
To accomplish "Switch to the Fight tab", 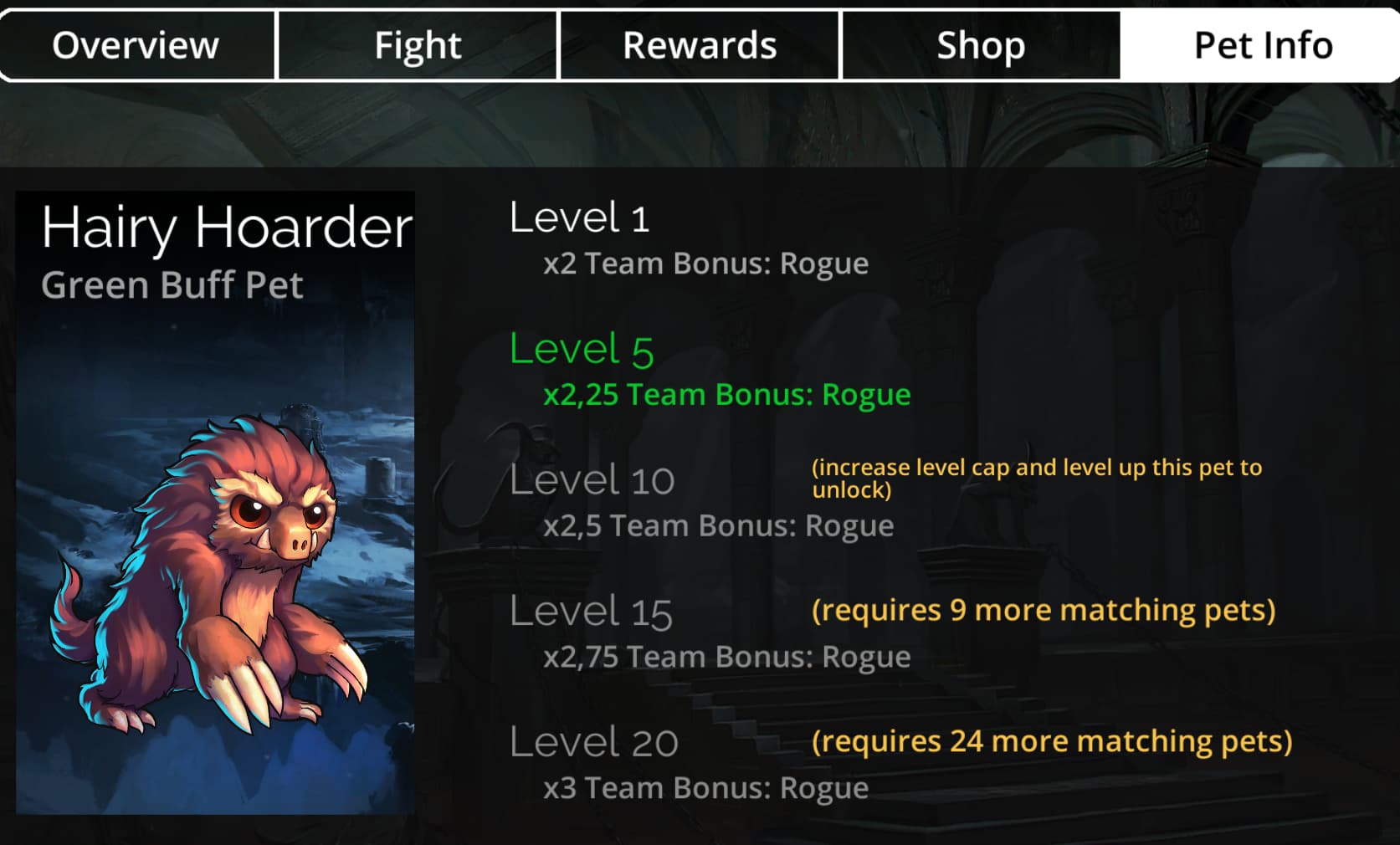I will point(418,45).
